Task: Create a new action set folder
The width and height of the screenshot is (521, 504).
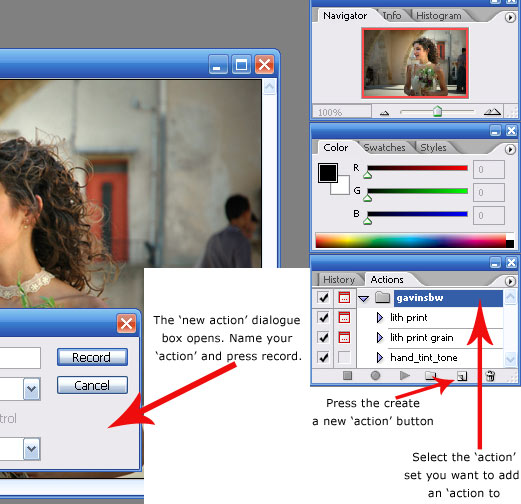Action: 431,376
